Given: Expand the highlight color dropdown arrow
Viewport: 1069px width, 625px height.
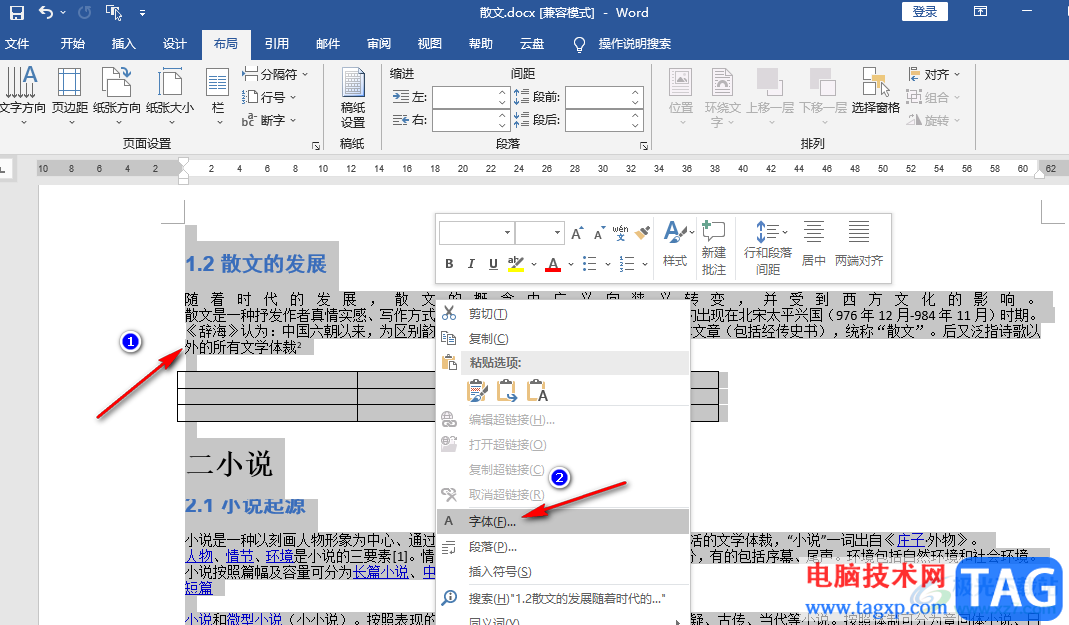Looking at the screenshot, I should (534, 264).
